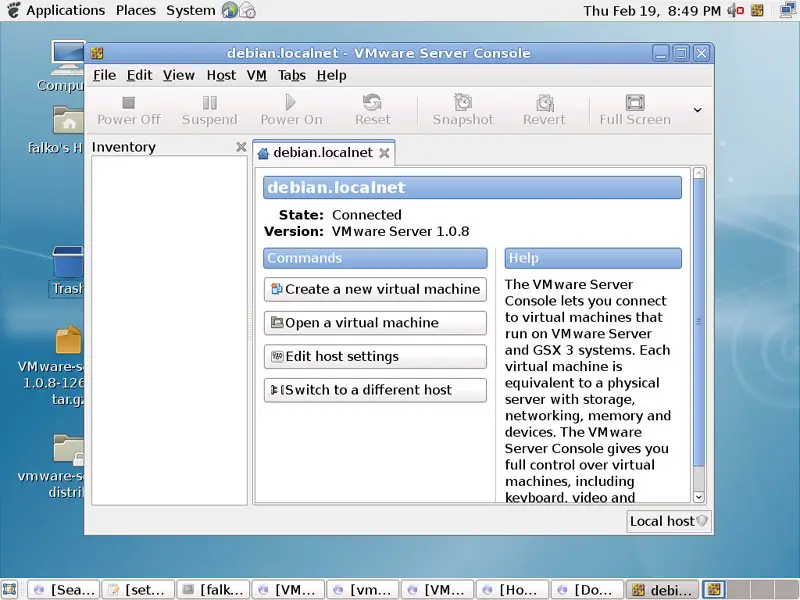
Task: Switch to the [Ho... taskbar window
Action: [513, 590]
